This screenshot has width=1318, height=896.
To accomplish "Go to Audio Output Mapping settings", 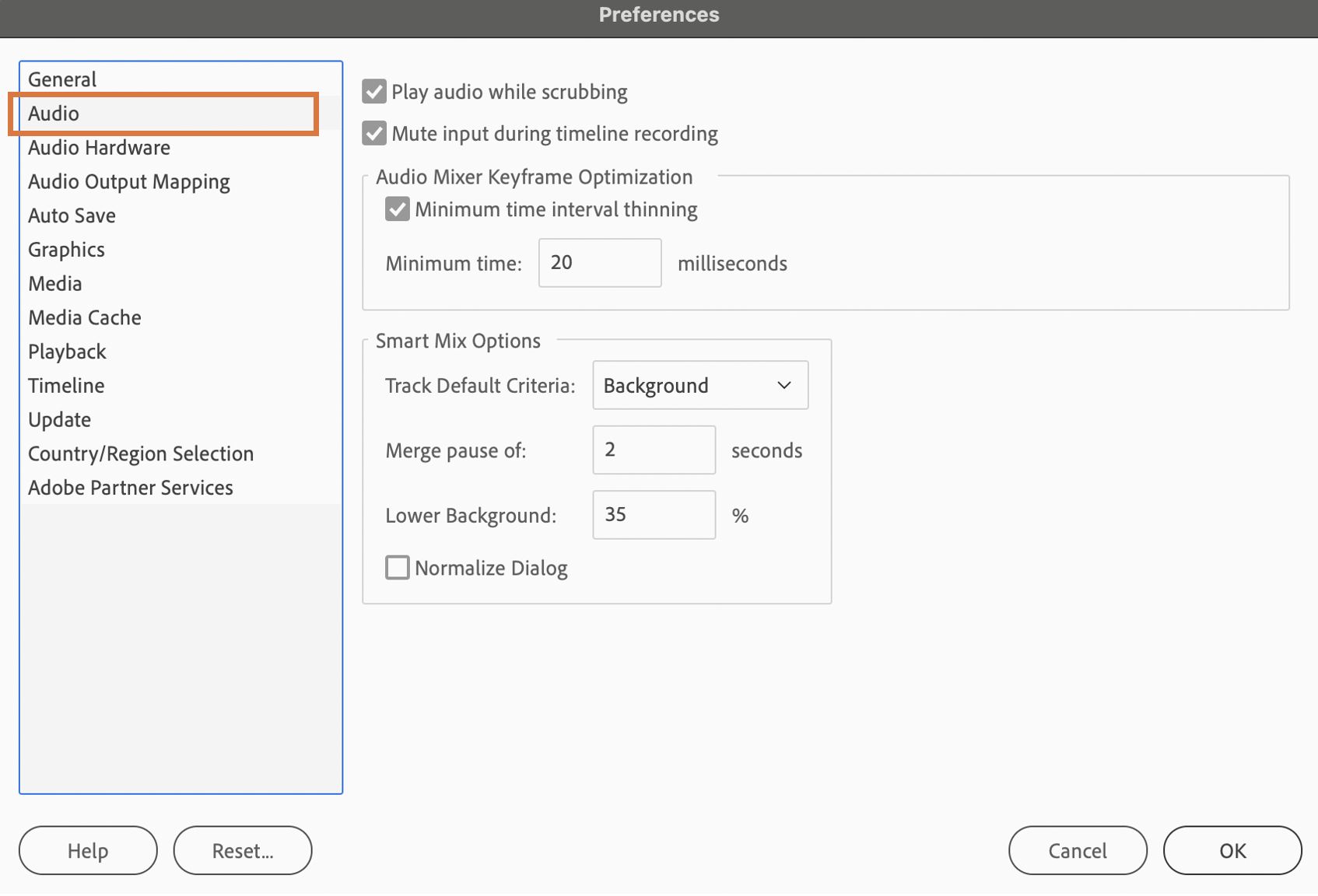I will [x=129, y=182].
